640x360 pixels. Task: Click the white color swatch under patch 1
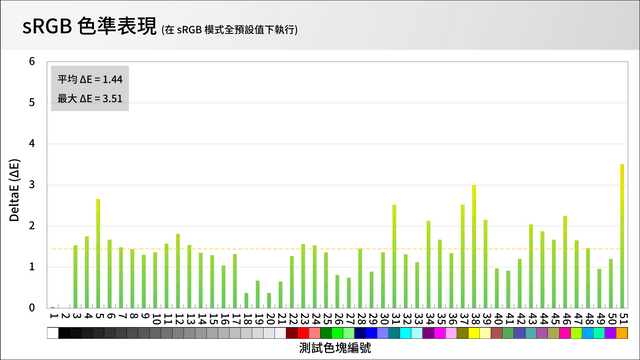53,333
